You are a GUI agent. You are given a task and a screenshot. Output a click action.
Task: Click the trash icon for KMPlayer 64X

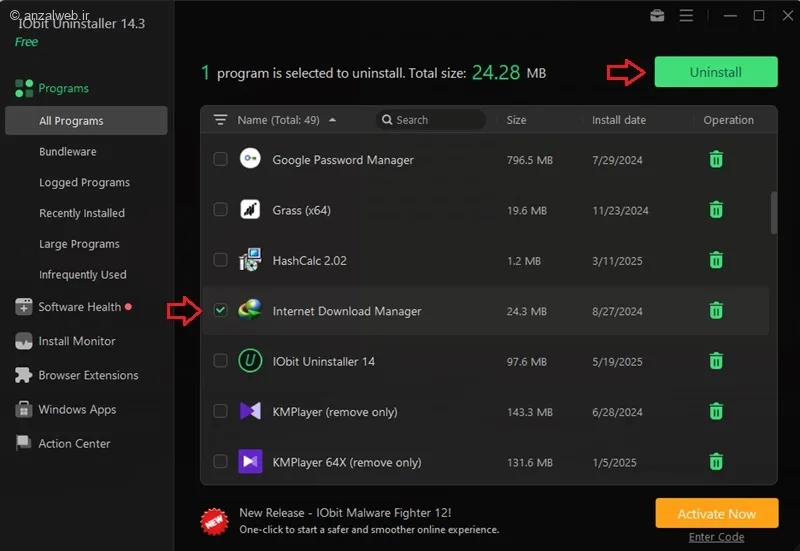(716, 462)
